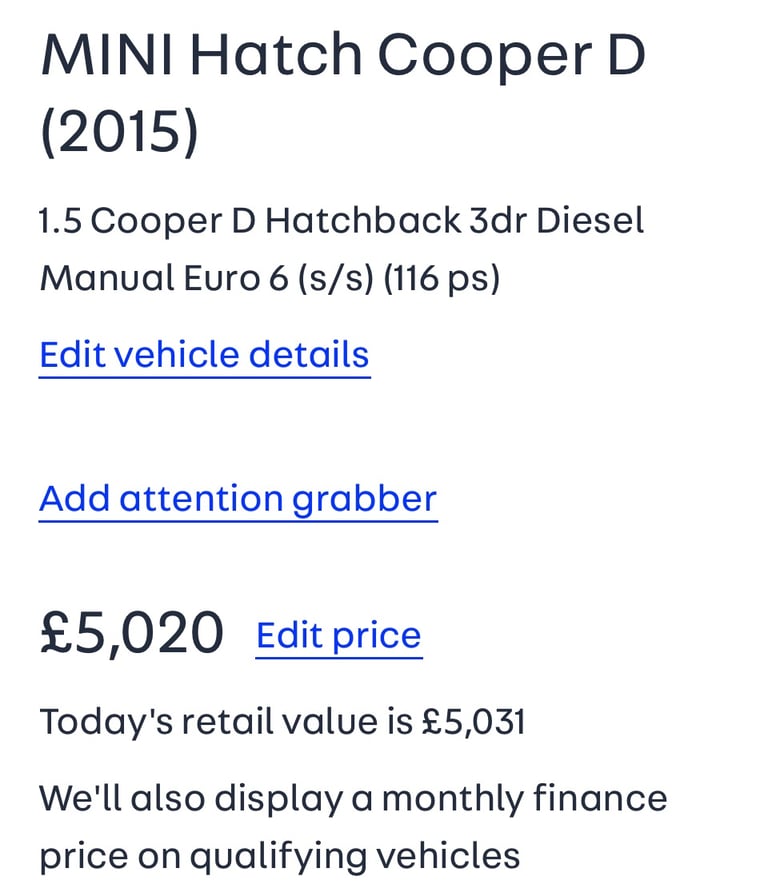The height and width of the screenshot is (884, 768).
Task: Click the Add attention grabber link
Action: [x=238, y=498]
